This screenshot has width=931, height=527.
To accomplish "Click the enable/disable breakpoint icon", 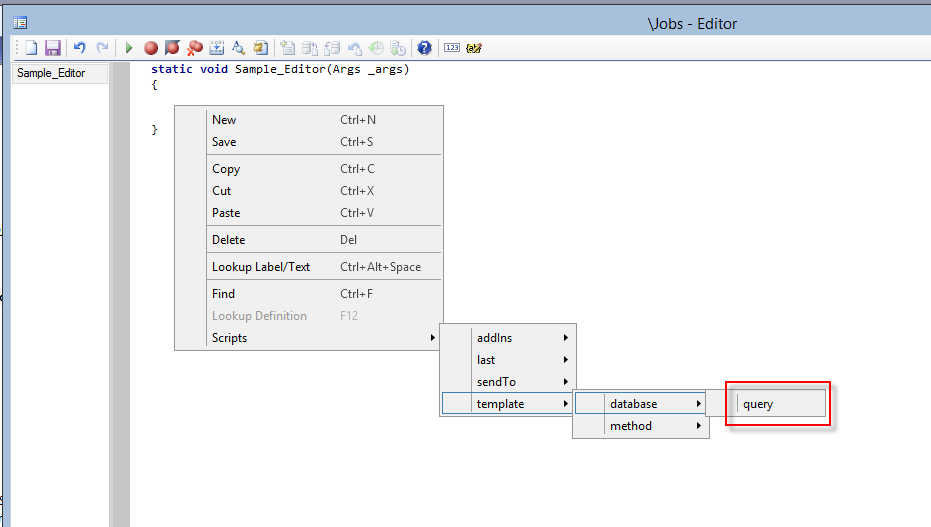I will (x=172, y=48).
